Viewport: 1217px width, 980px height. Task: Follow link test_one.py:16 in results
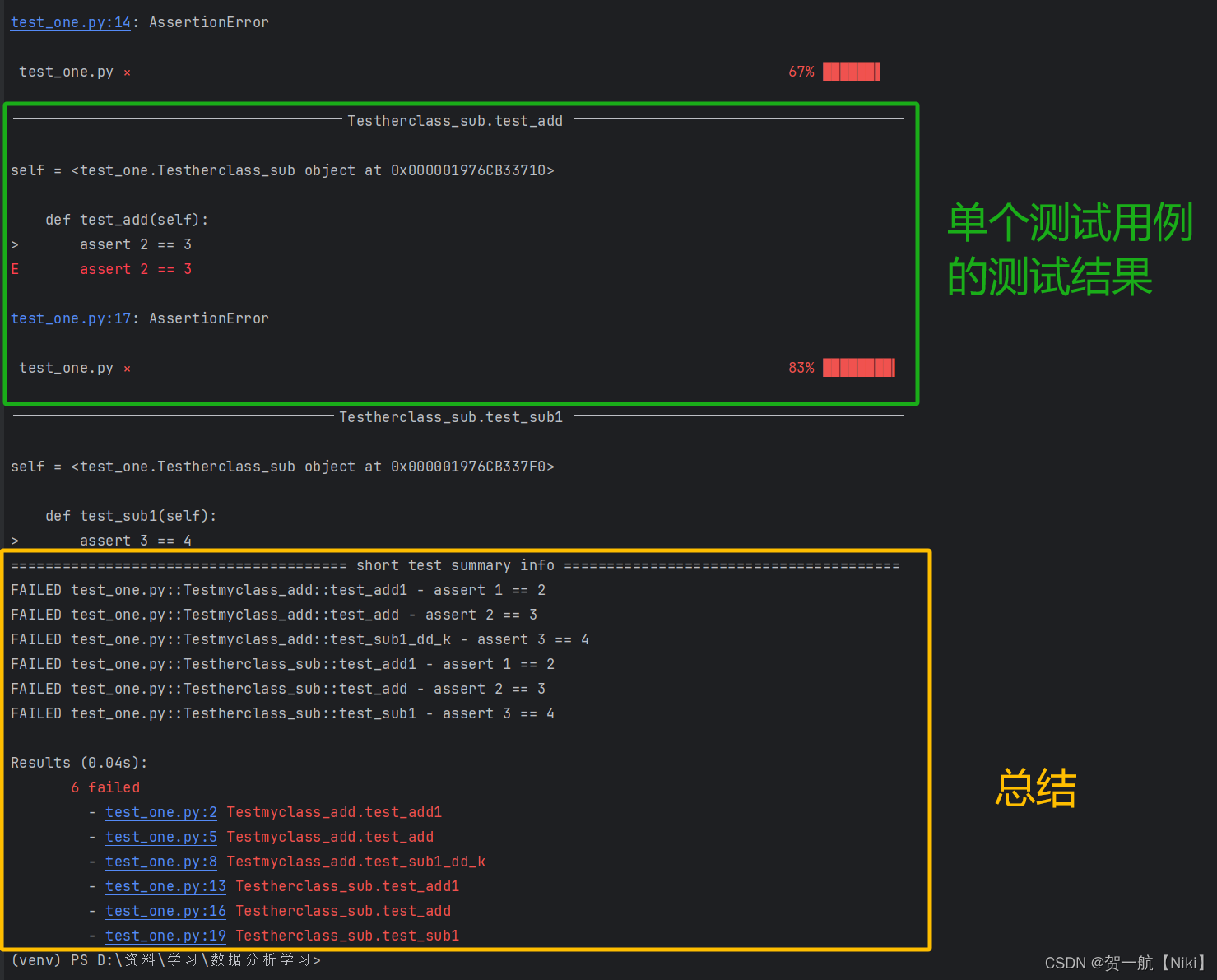(x=165, y=911)
